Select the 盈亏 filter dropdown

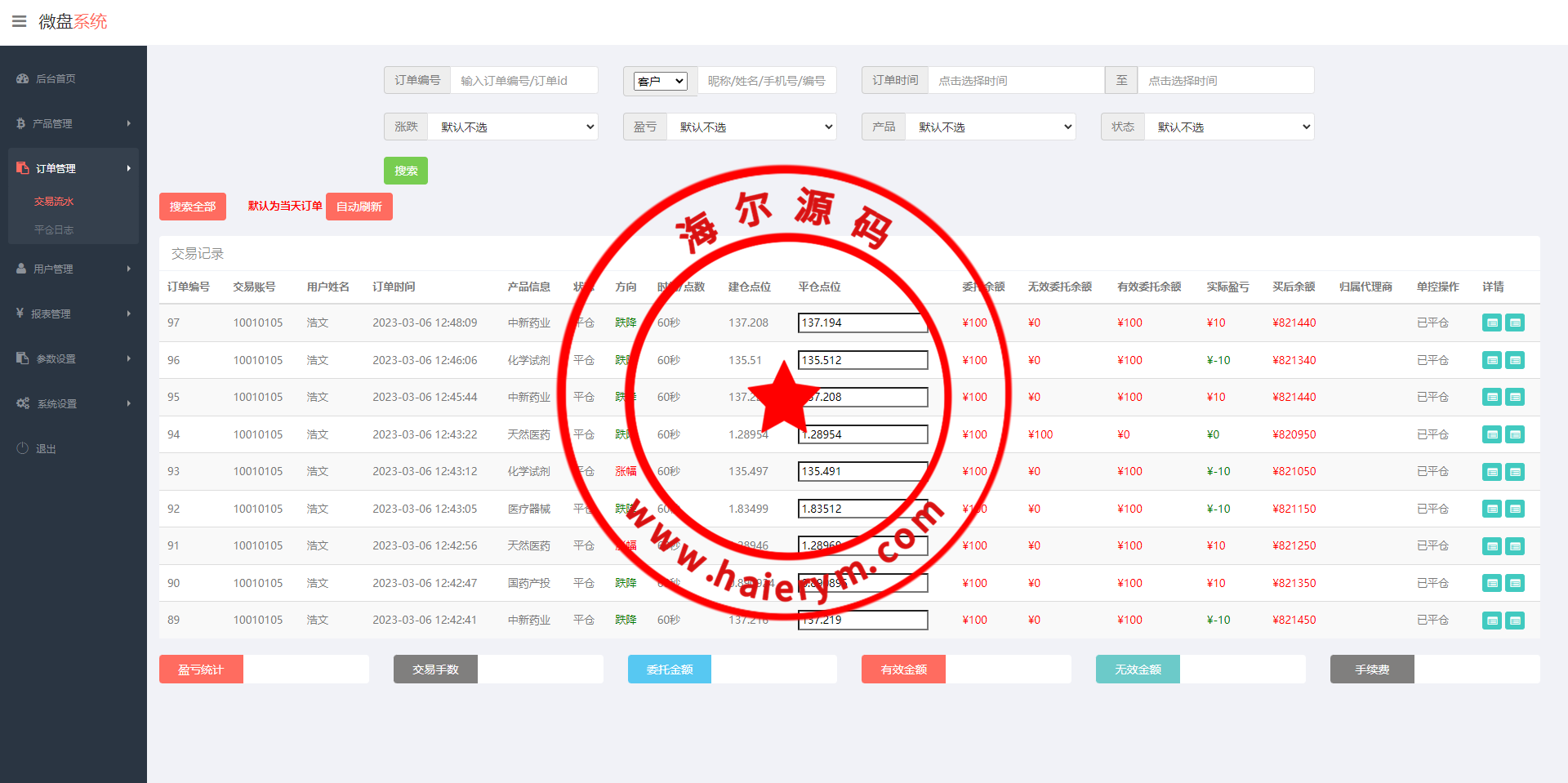(x=751, y=127)
